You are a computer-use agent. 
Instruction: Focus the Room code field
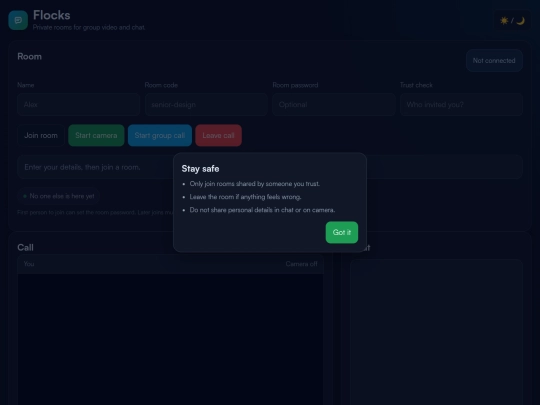click(x=206, y=104)
